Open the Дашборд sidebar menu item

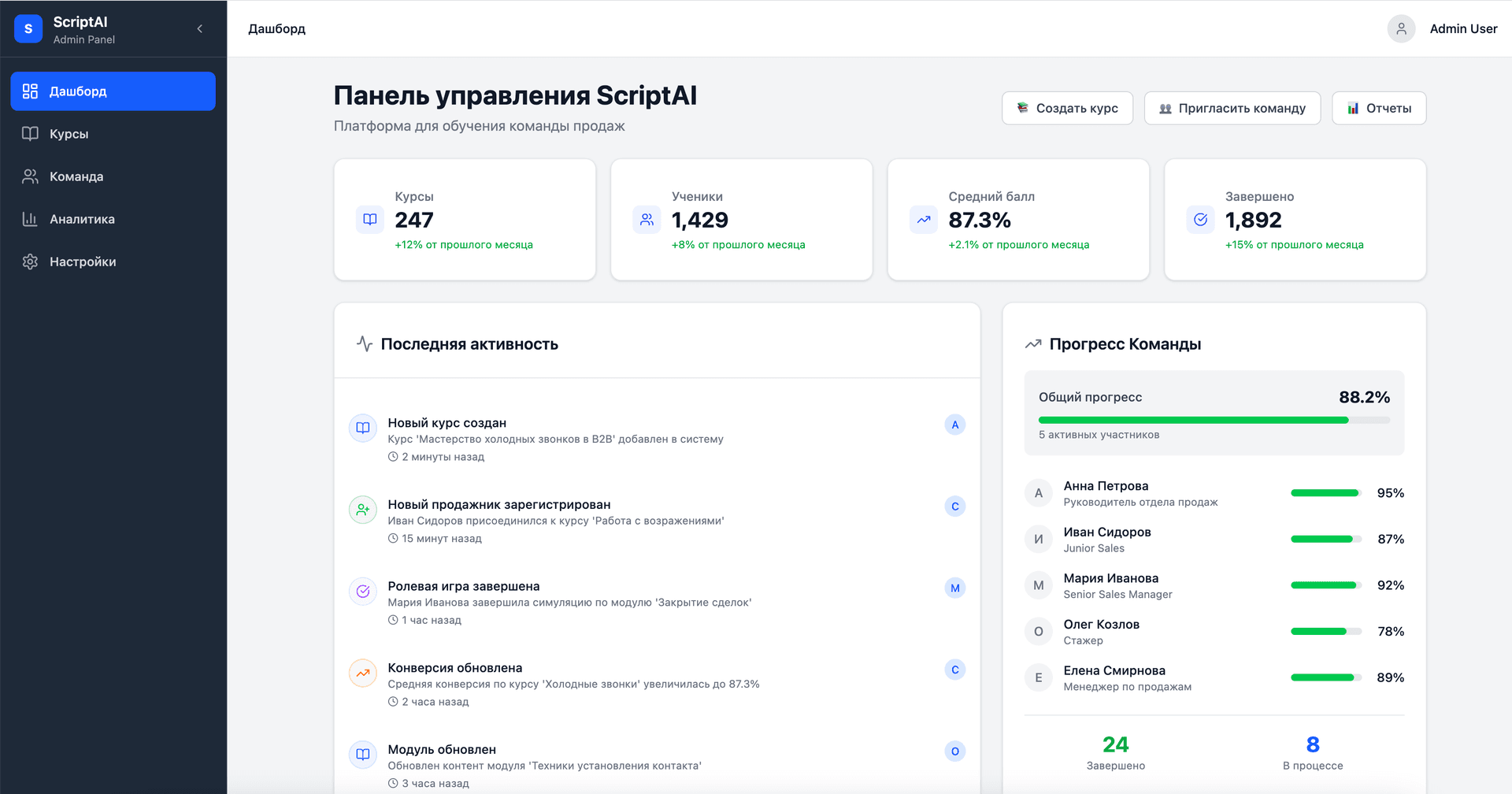click(113, 91)
